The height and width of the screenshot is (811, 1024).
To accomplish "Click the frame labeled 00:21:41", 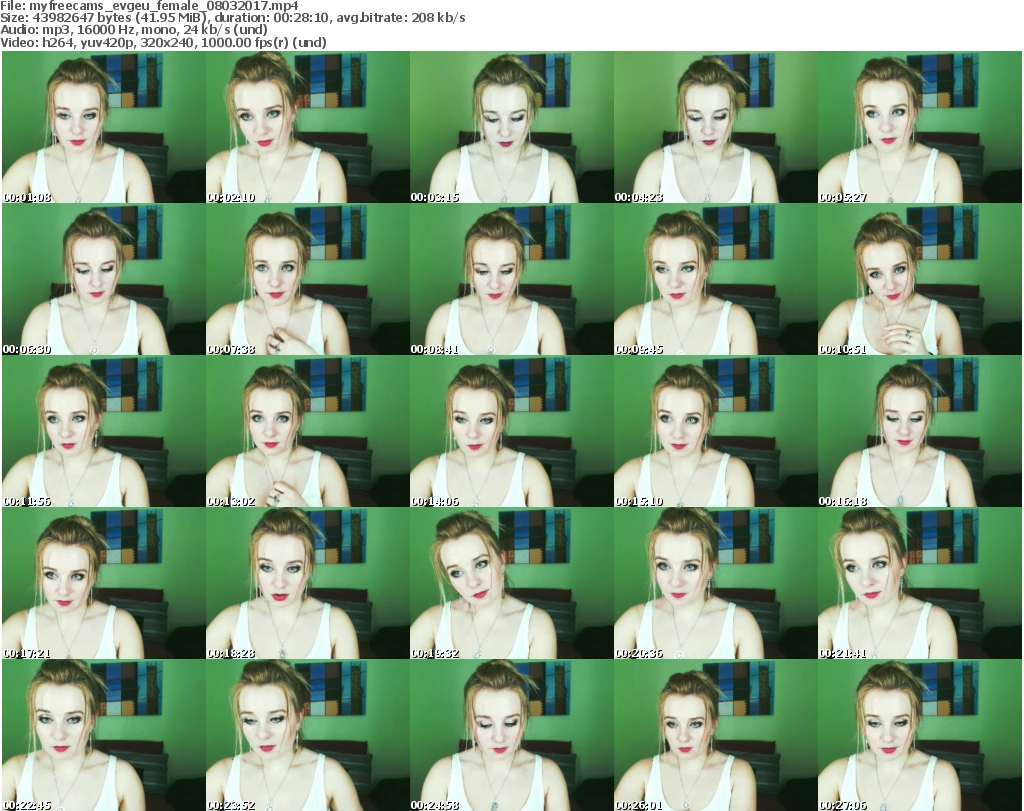I will [x=920, y=584].
